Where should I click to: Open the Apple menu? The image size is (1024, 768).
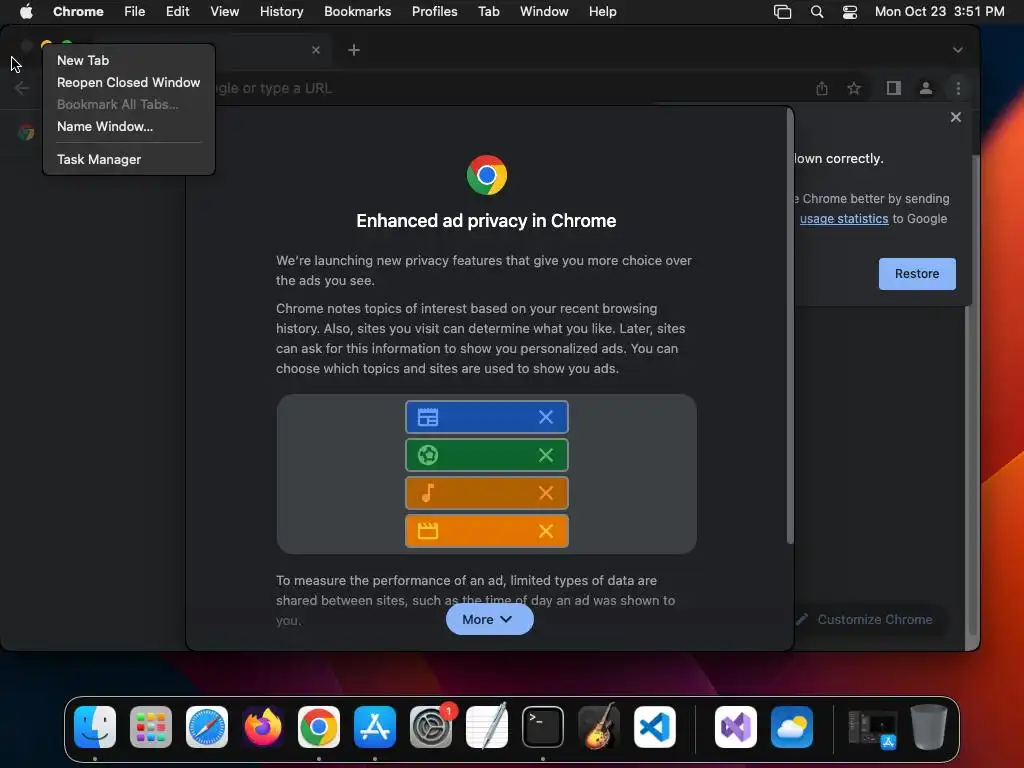[x=26, y=11]
